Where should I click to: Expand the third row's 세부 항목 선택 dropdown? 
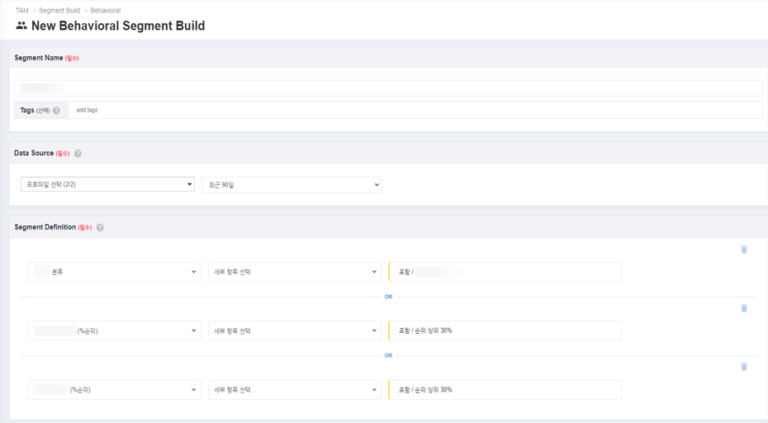[x=294, y=389]
